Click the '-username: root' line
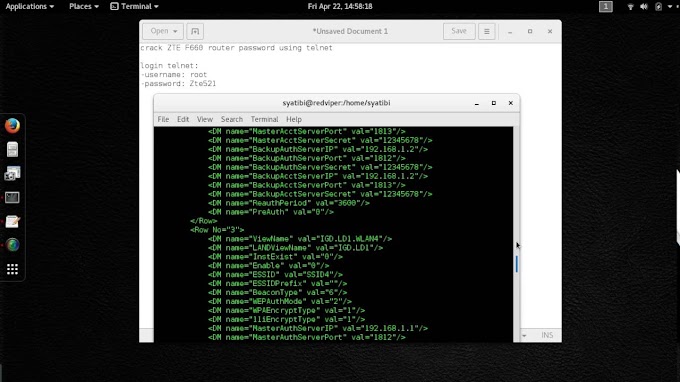Screen dimensions: 680x382 pos(173,75)
